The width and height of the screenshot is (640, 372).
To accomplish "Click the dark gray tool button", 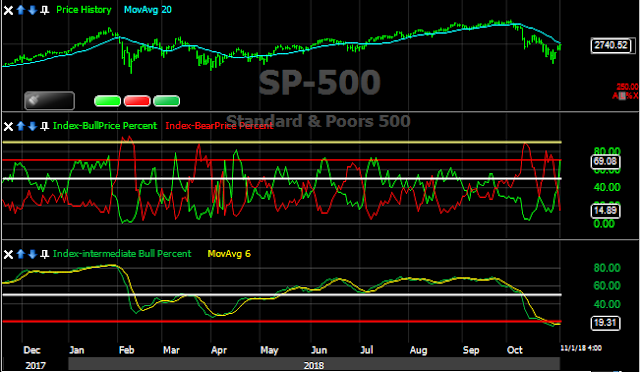I will point(49,101).
